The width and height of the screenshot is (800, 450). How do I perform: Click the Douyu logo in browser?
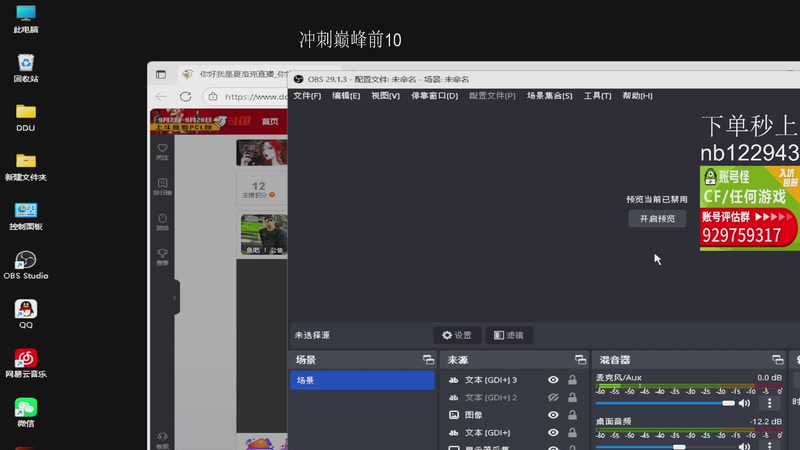click(234, 121)
